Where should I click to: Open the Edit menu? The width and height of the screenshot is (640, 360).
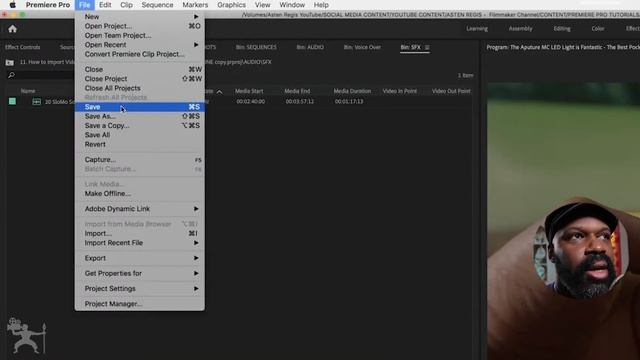tap(105, 5)
